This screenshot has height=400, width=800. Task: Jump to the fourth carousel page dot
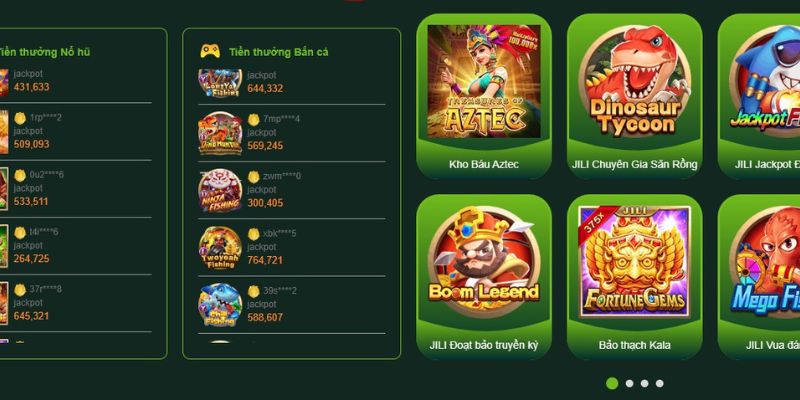[x=660, y=383]
